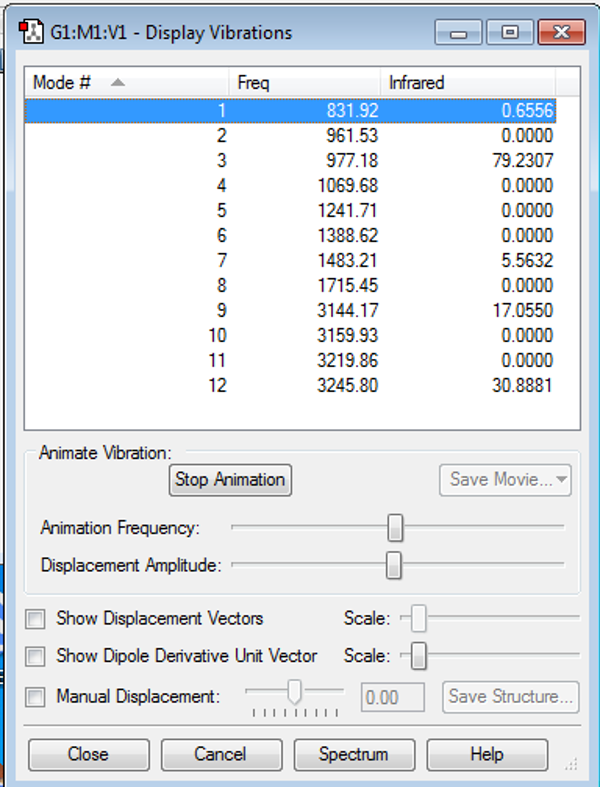The image size is (600, 787).
Task: Open Help for vibrations dialog
Action: click(487, 754)
